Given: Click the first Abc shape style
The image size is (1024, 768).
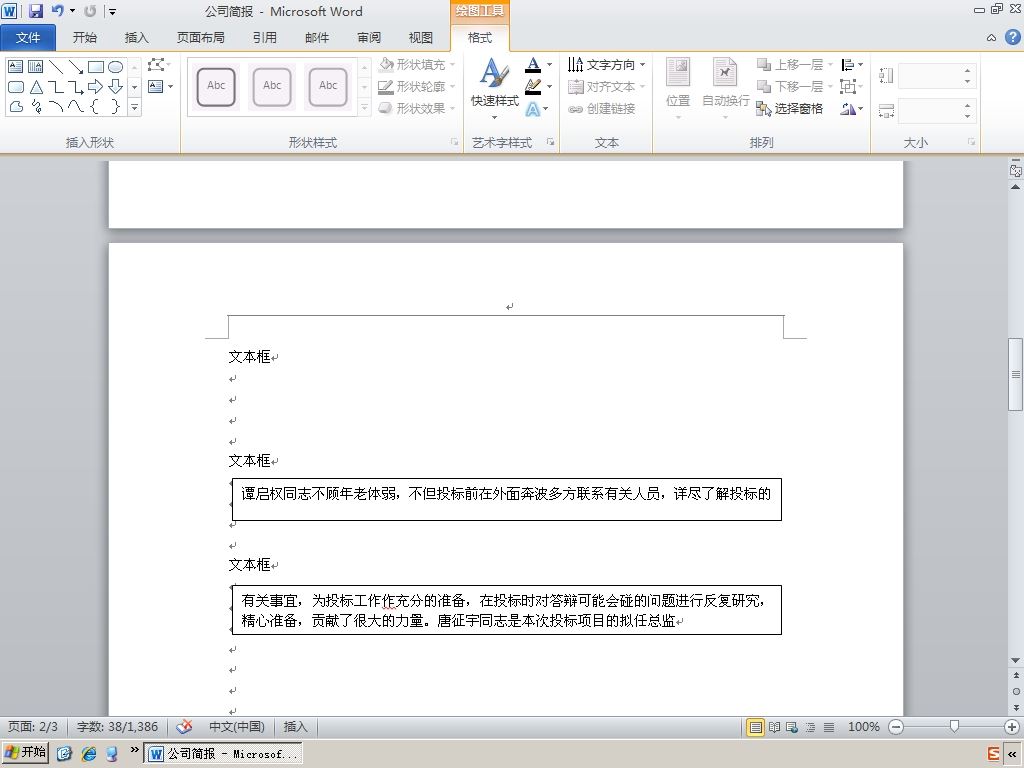Looking at the screenshot, I should 216,86.
